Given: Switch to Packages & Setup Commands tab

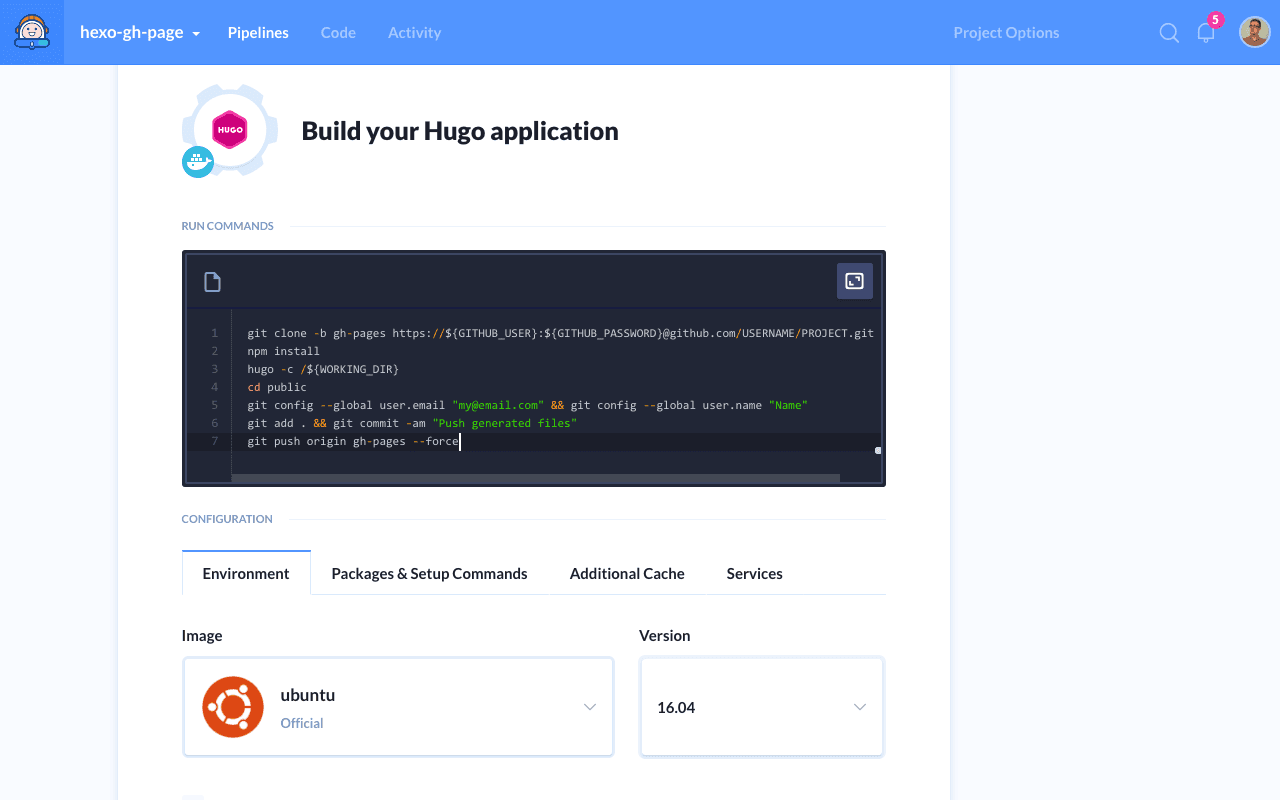Looking at the screenshot, I should (429, 573).
